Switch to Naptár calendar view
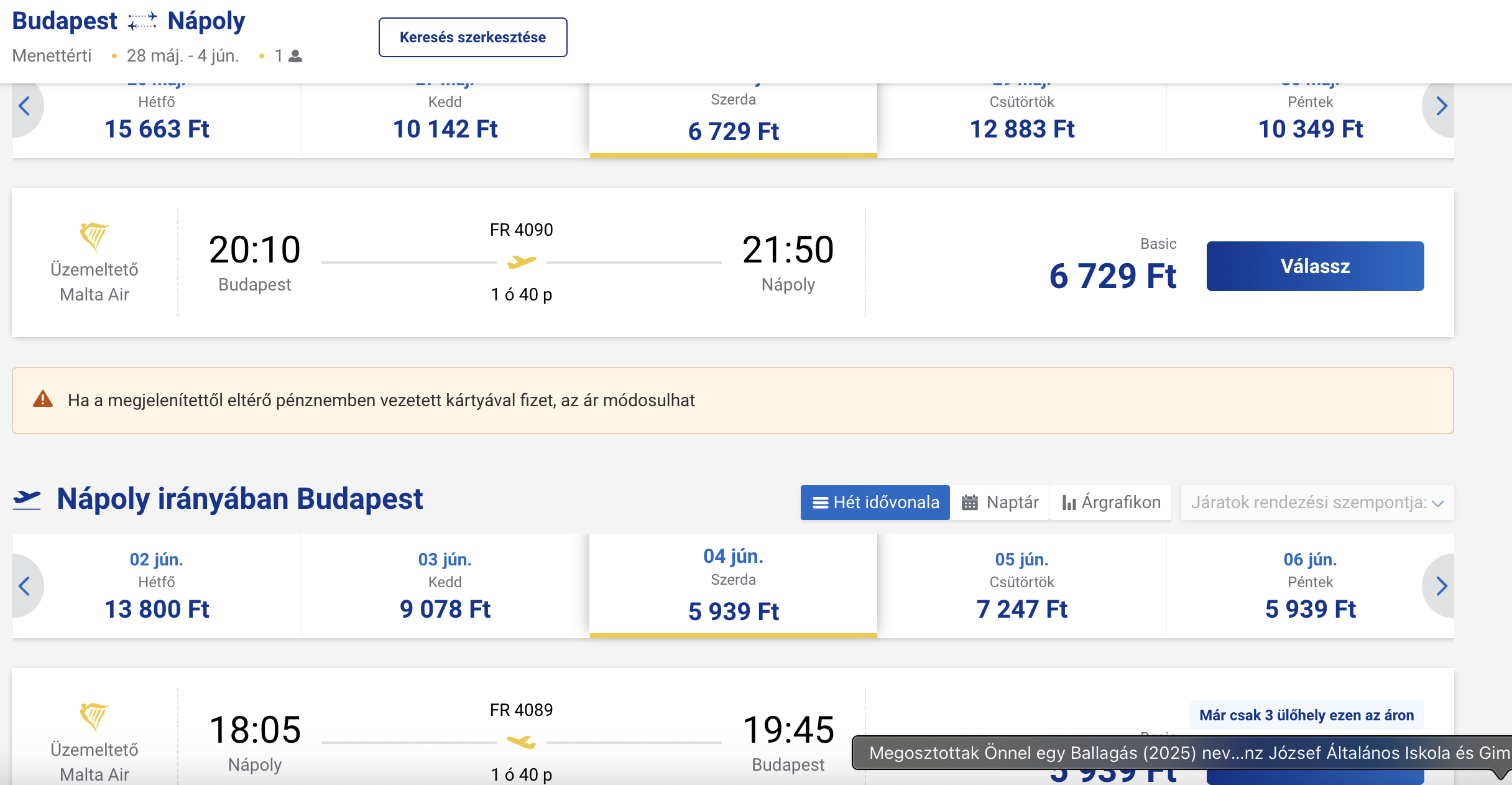Viewport: 1512px width, 785px height. point(1000,503)
